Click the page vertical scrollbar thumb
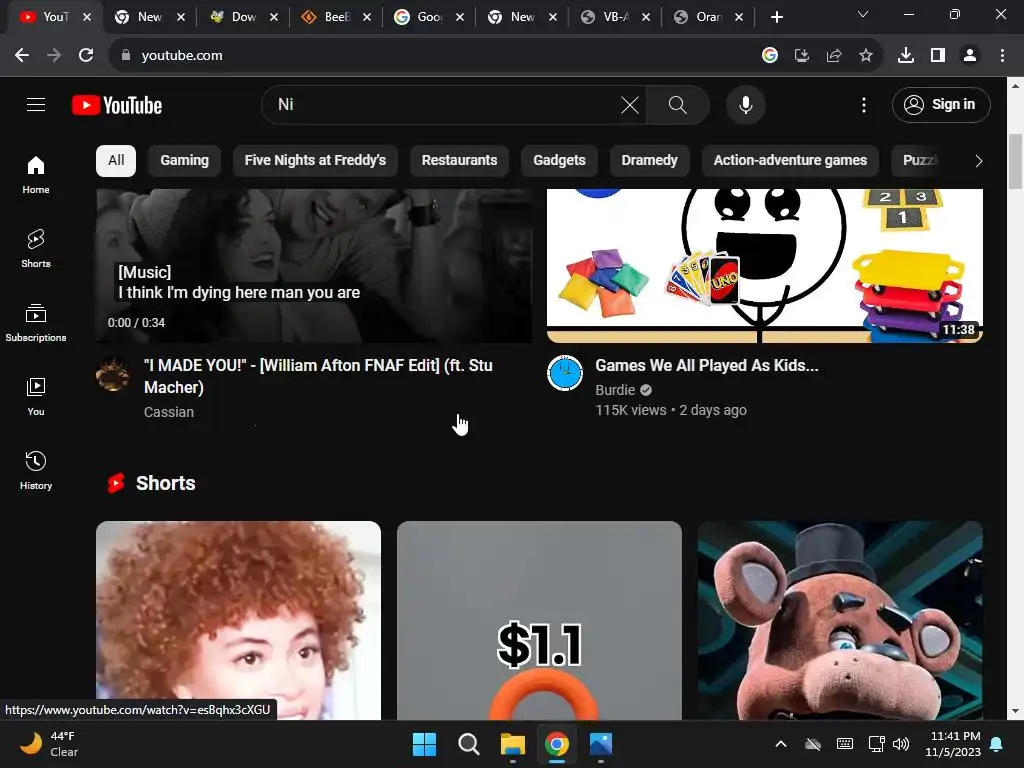The height and width of the screenshot is (768, 1024). tap(1015, 161)
